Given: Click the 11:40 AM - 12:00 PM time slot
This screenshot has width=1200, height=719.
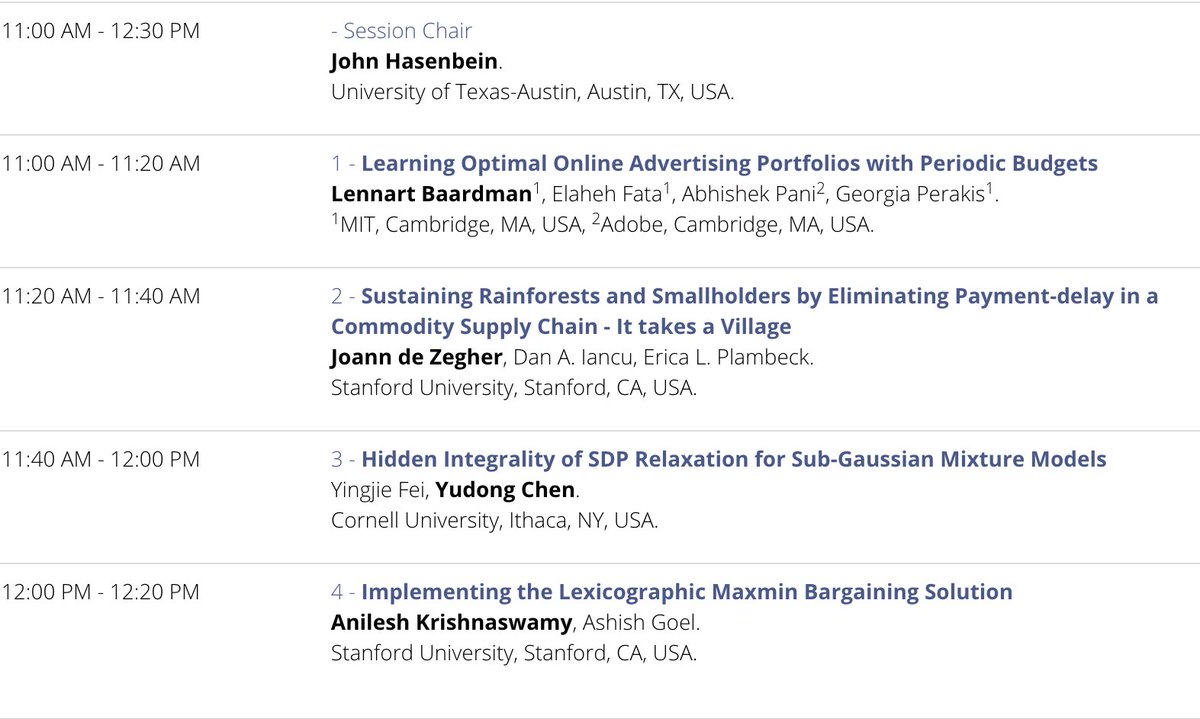Looking at the screenshot, I should 100,459.
